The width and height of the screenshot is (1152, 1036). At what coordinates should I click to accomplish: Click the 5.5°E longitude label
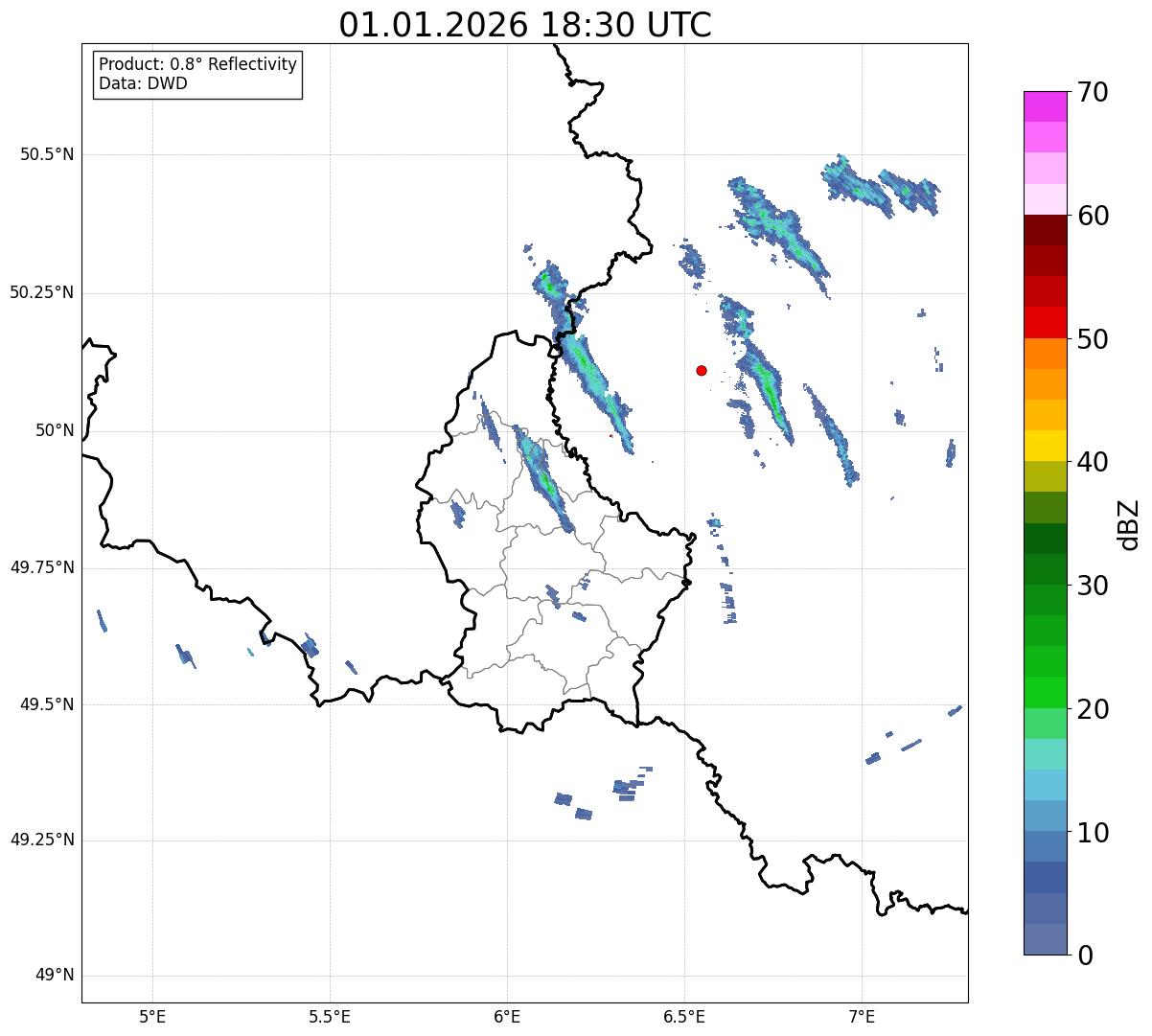tap(330, 1017)
